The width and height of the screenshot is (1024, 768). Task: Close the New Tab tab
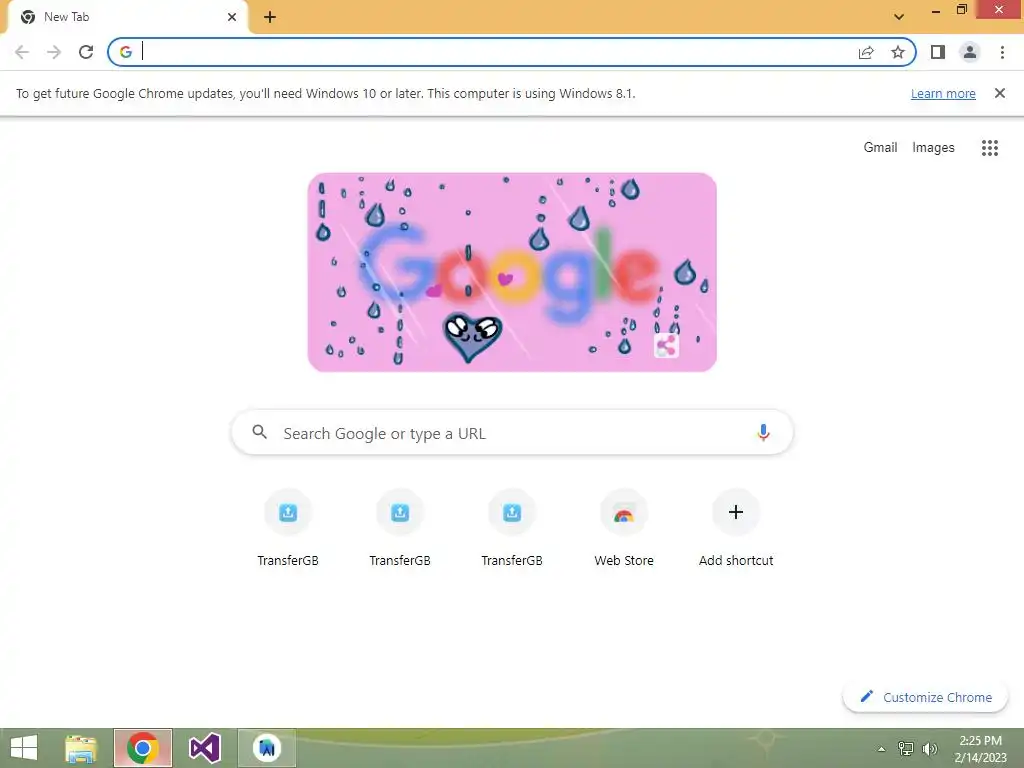[x=232, y=17]
